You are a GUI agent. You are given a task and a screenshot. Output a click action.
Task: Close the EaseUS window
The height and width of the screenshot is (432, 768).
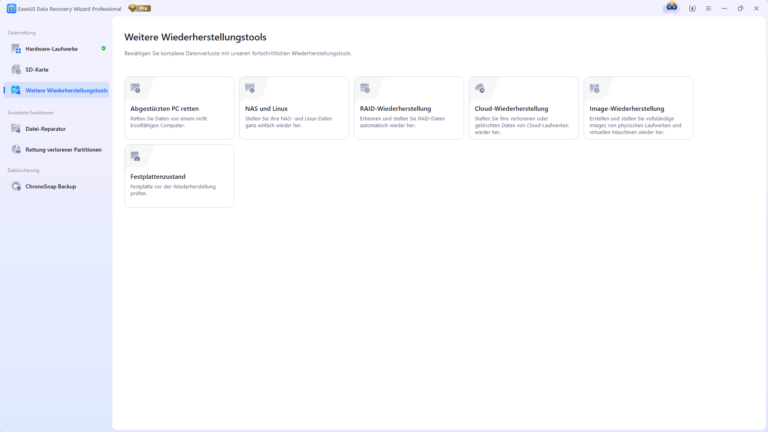(756, 8)
